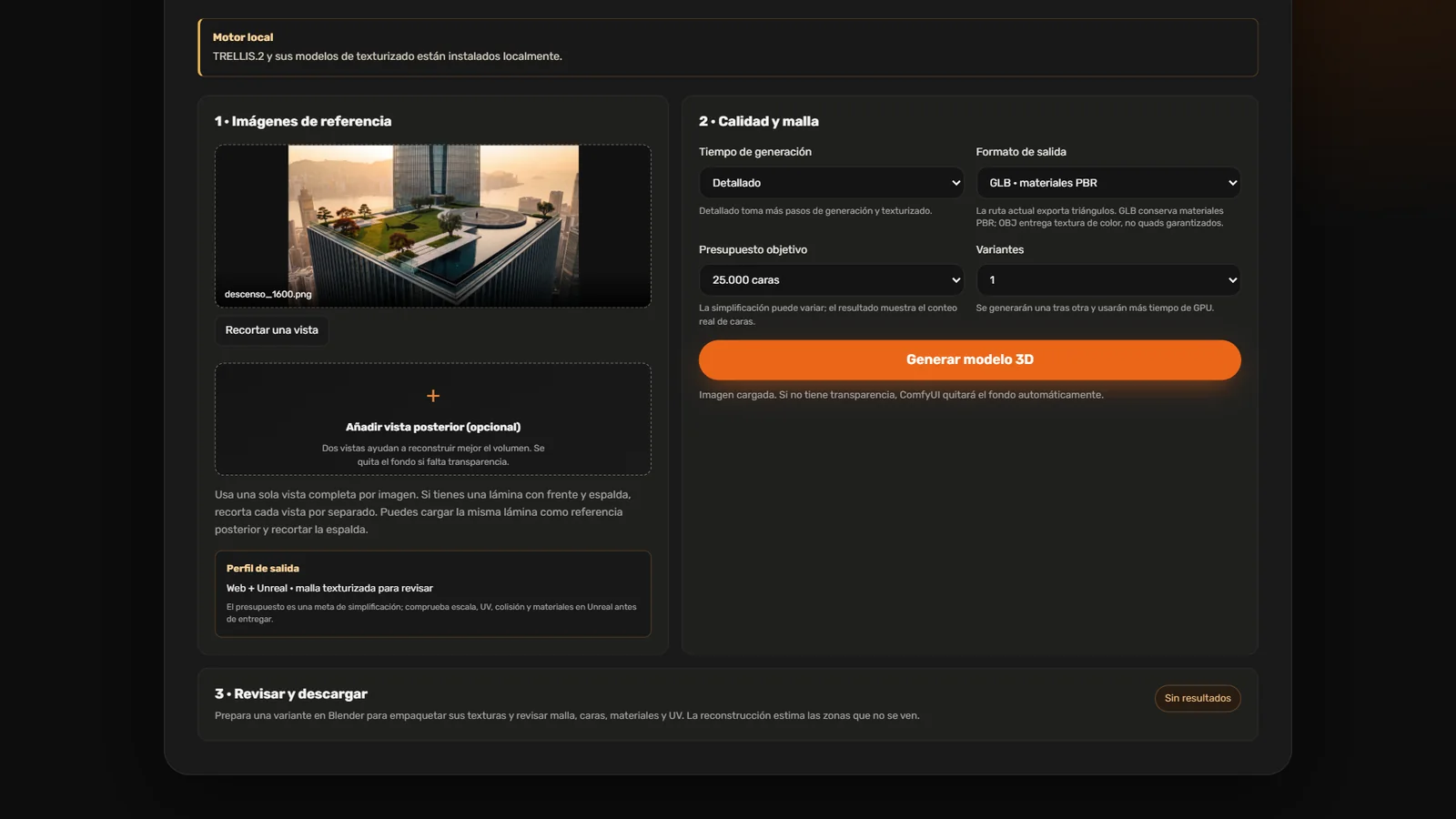Image resolution: width=1456 pixels, height=819 pixels.
Task: Expand the Presupuesto objetivo dropdown showing 25.000 caras
Action: tap(831, 280)
